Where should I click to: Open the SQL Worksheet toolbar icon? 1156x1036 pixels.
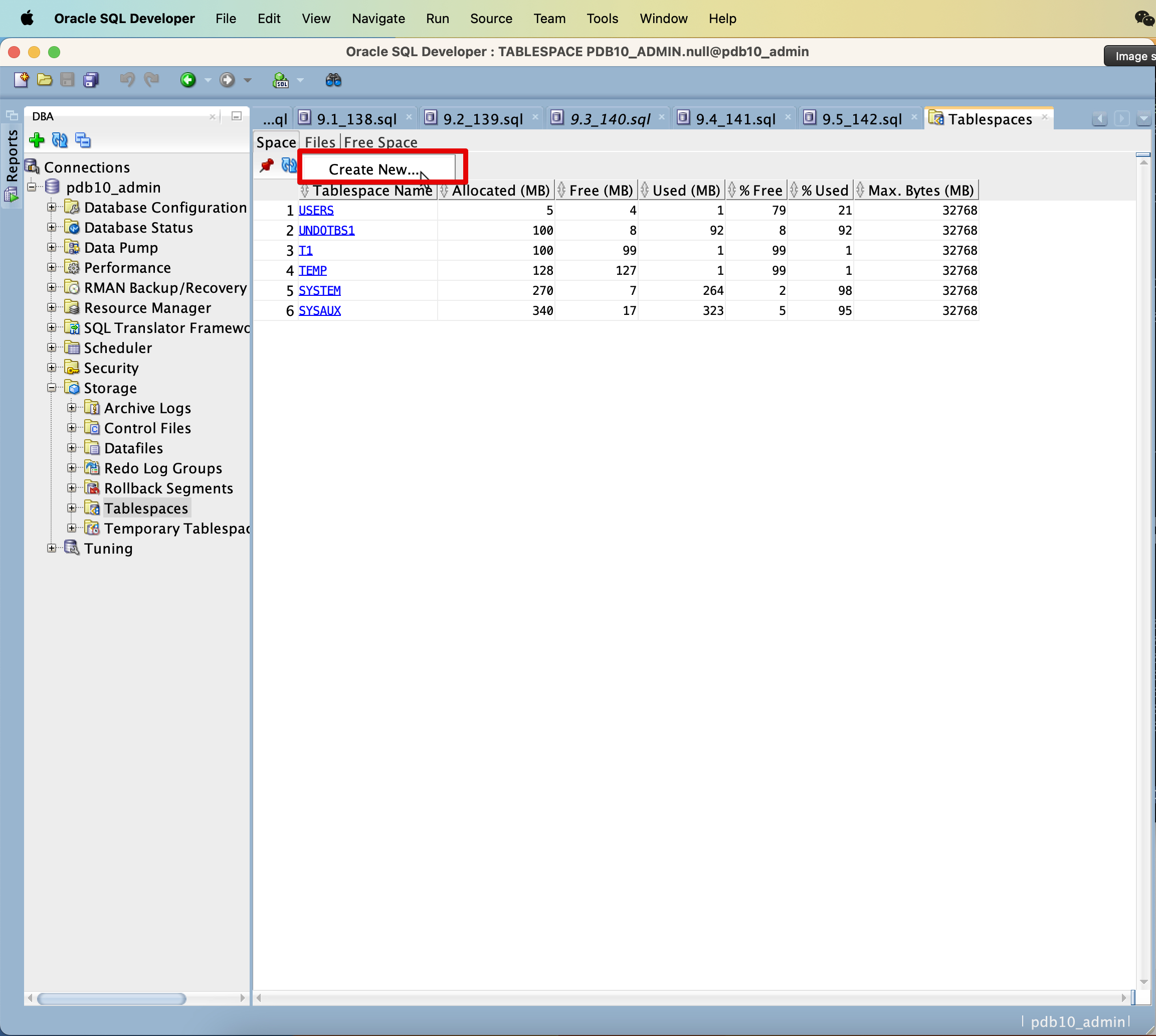(x=281, y=80)
